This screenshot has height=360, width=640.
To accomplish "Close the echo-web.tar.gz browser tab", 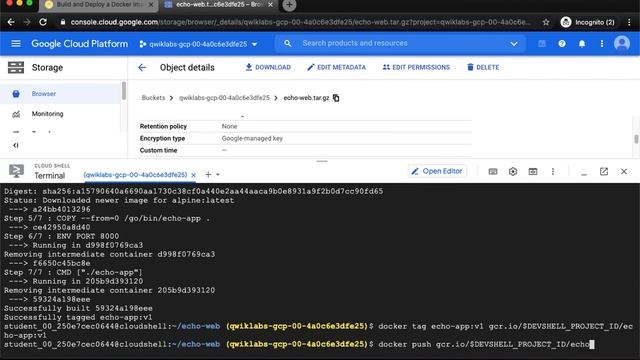I will (270, 4).
